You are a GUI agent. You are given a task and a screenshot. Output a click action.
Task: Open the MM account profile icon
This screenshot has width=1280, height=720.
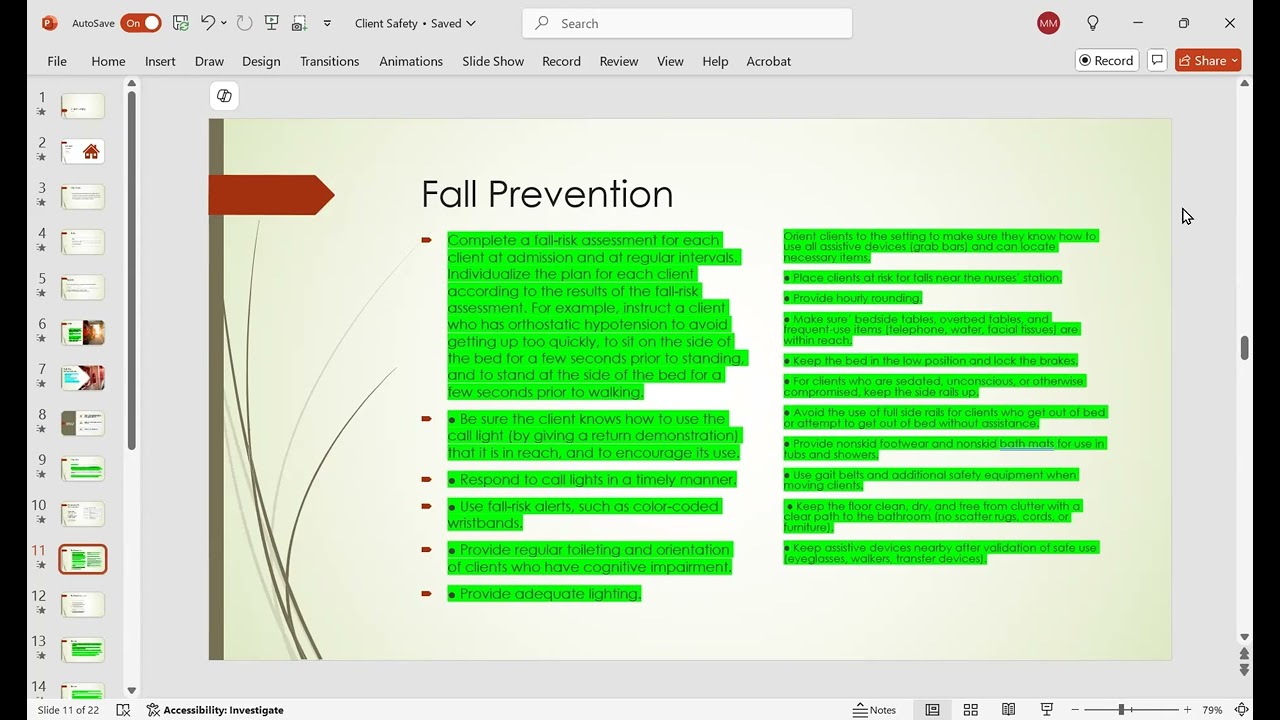pos(1048,23)
